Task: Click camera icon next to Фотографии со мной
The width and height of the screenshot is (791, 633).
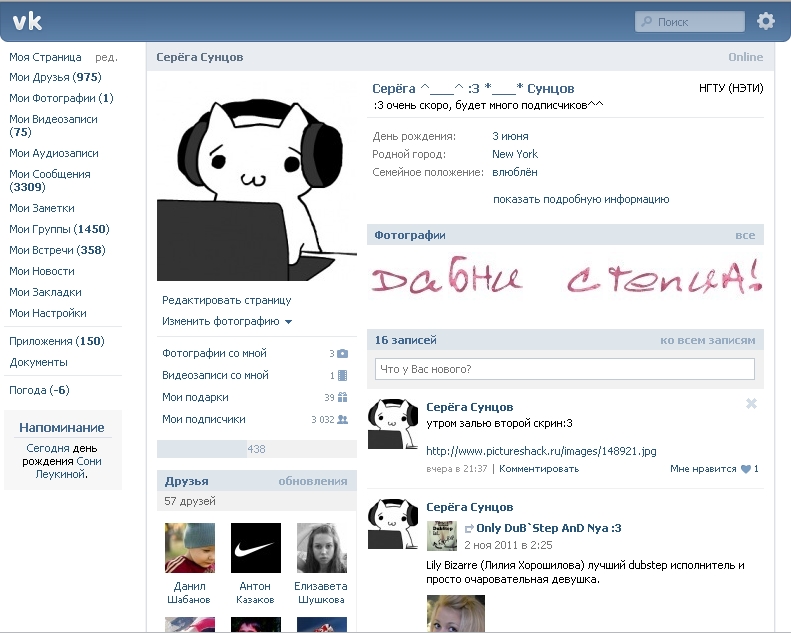Action: tap(342, 354)
